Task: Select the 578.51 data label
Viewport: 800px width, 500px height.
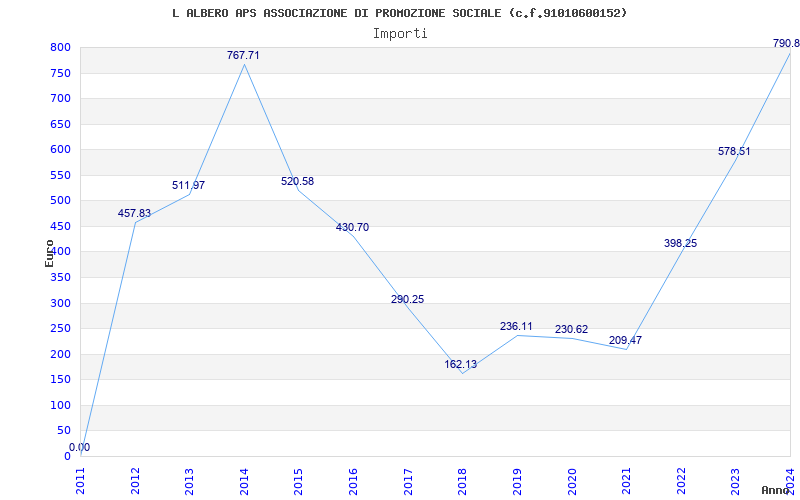Action: 734,152
